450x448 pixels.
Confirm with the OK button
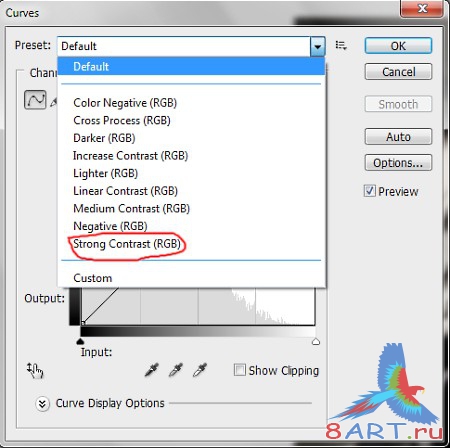398,46
